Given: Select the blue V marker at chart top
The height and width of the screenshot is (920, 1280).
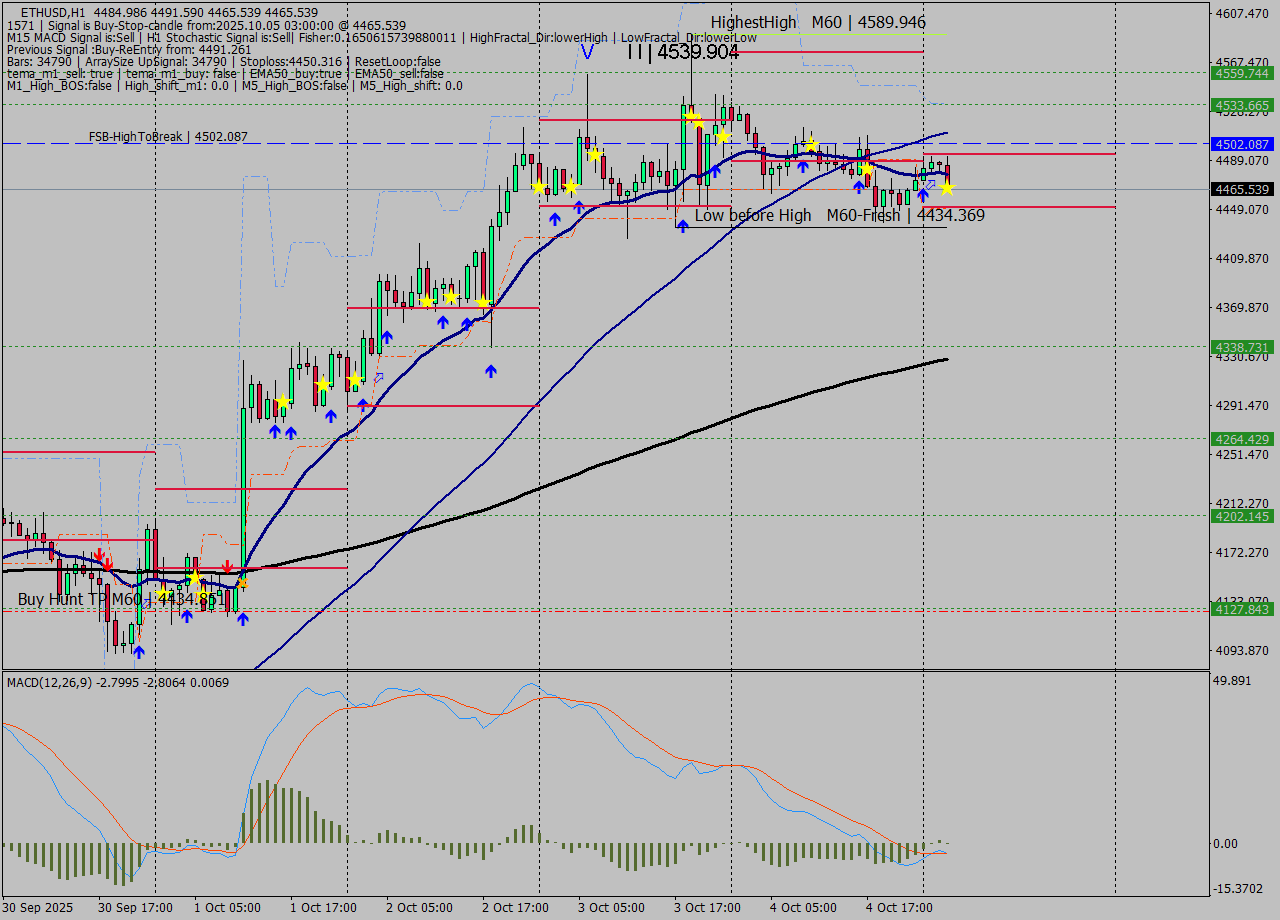Looking at the screenshot, I should pos(587,52).
